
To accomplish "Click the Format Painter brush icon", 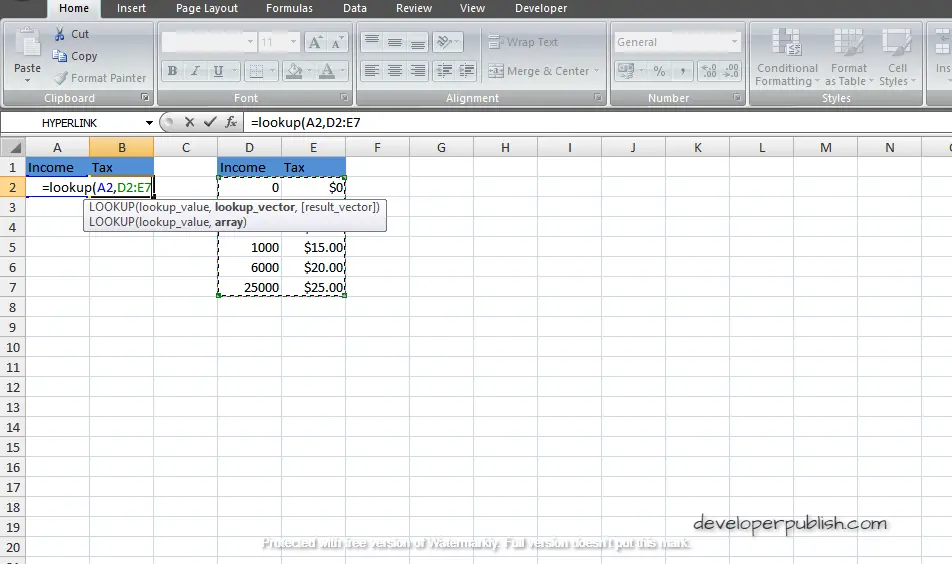I will click(x=60, y=78).
